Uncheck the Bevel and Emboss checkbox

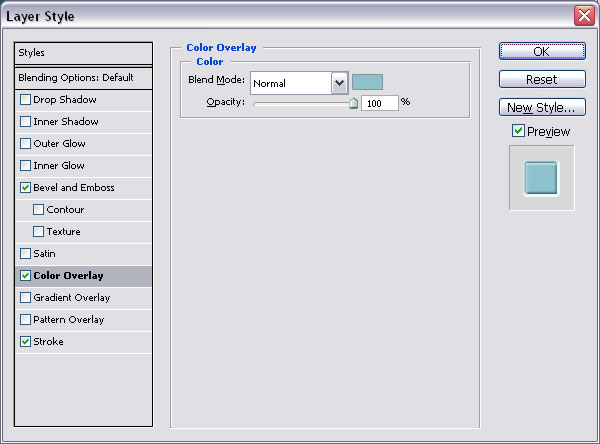(x=25, y=188)
